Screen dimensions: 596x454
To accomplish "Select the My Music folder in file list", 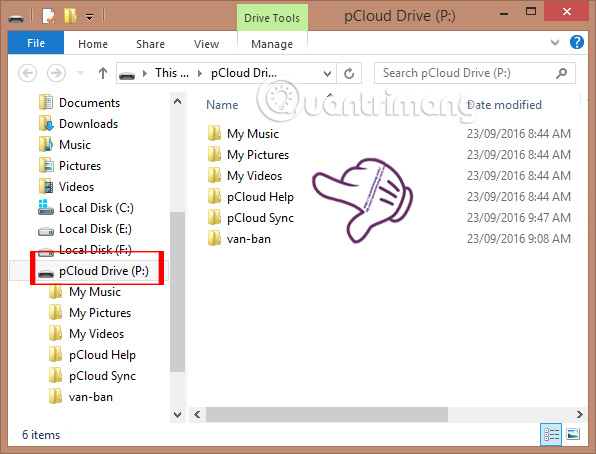I will [253, 133].
